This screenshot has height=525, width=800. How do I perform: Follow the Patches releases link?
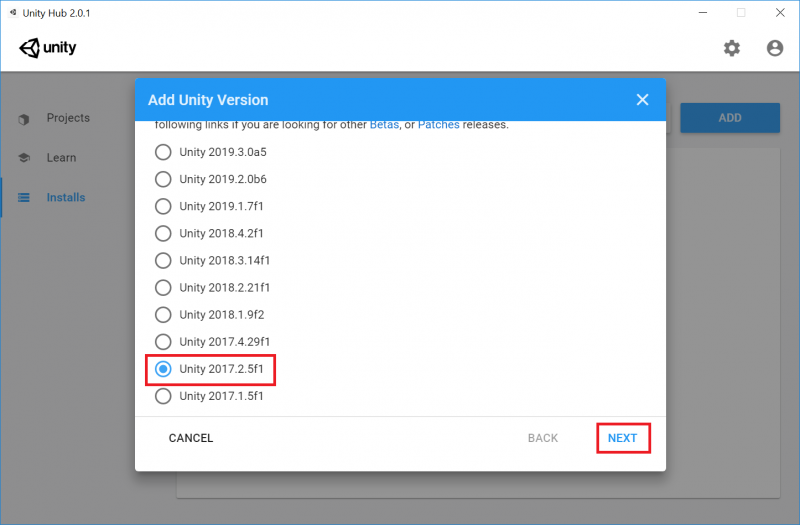(439, 125)
